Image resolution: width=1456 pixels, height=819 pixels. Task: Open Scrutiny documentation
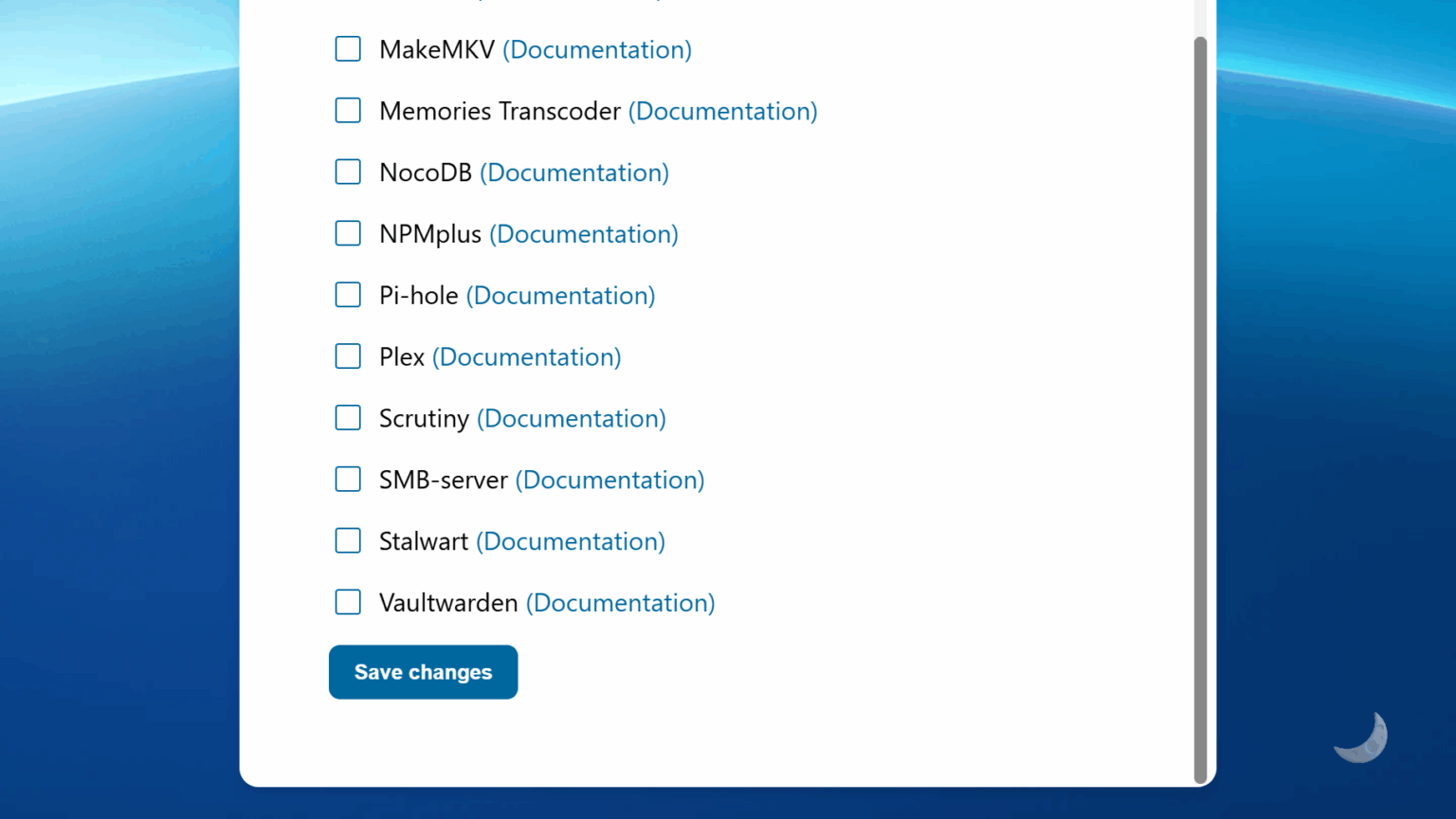pyautogui.click(x=571, y=418)
